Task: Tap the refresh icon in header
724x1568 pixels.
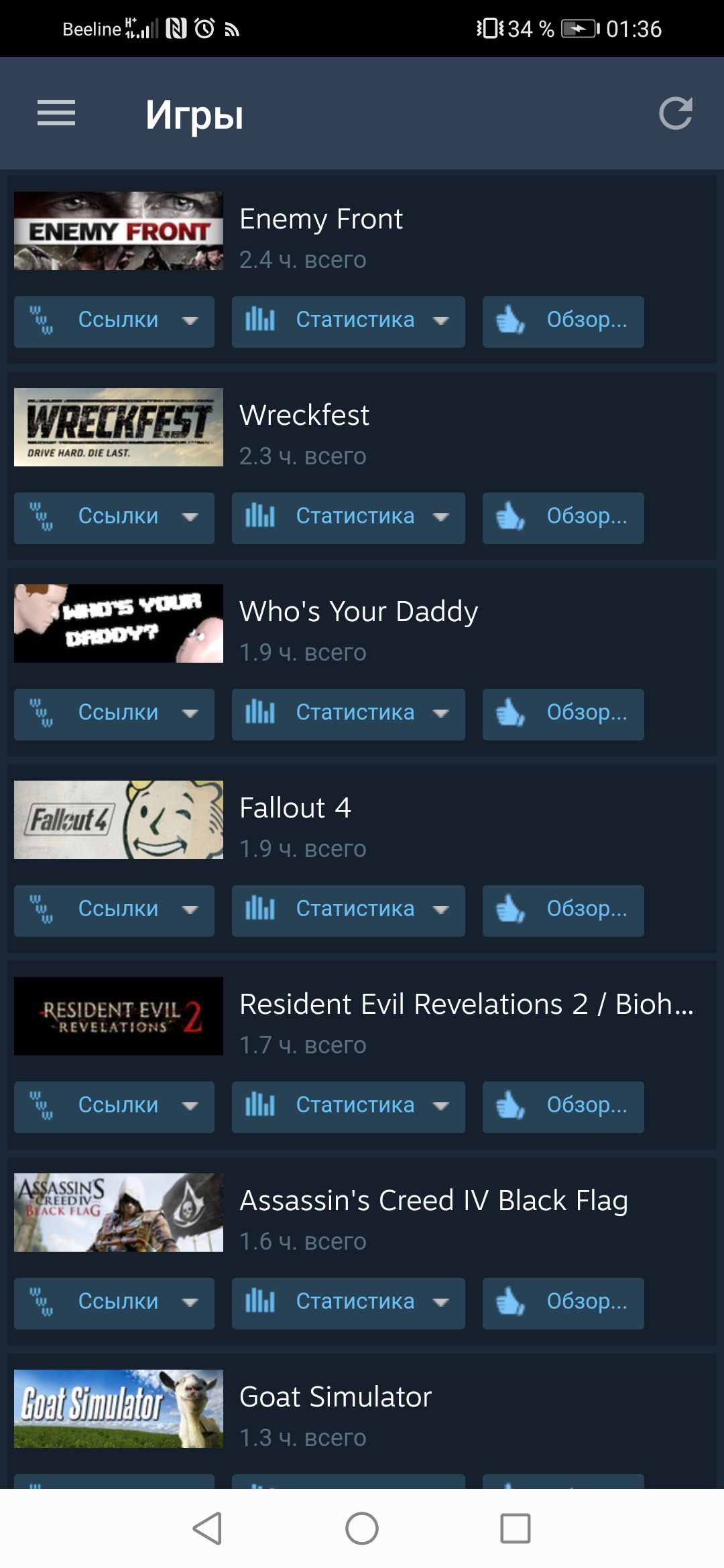Action: (x=675, y=113)
